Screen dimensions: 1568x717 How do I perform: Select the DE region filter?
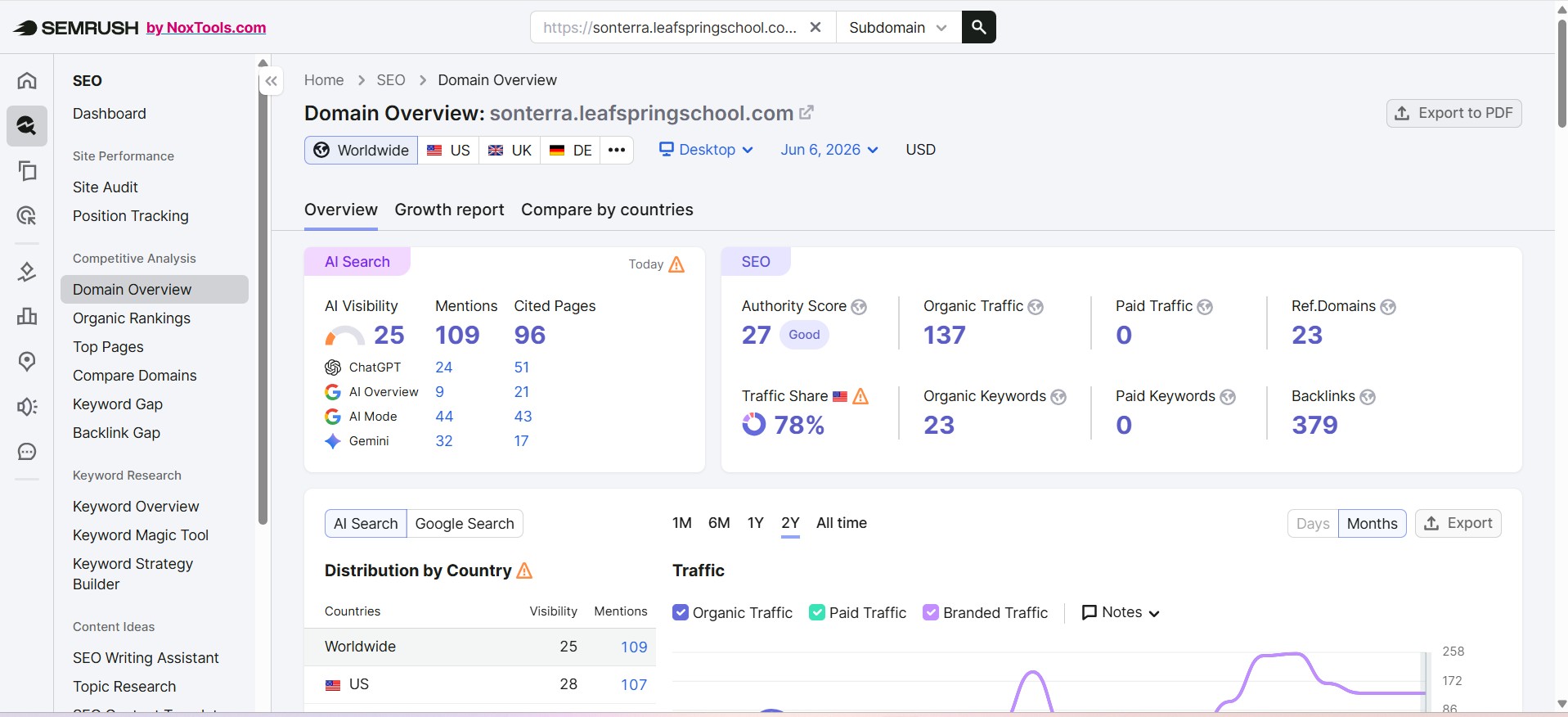tap(570, 150)
